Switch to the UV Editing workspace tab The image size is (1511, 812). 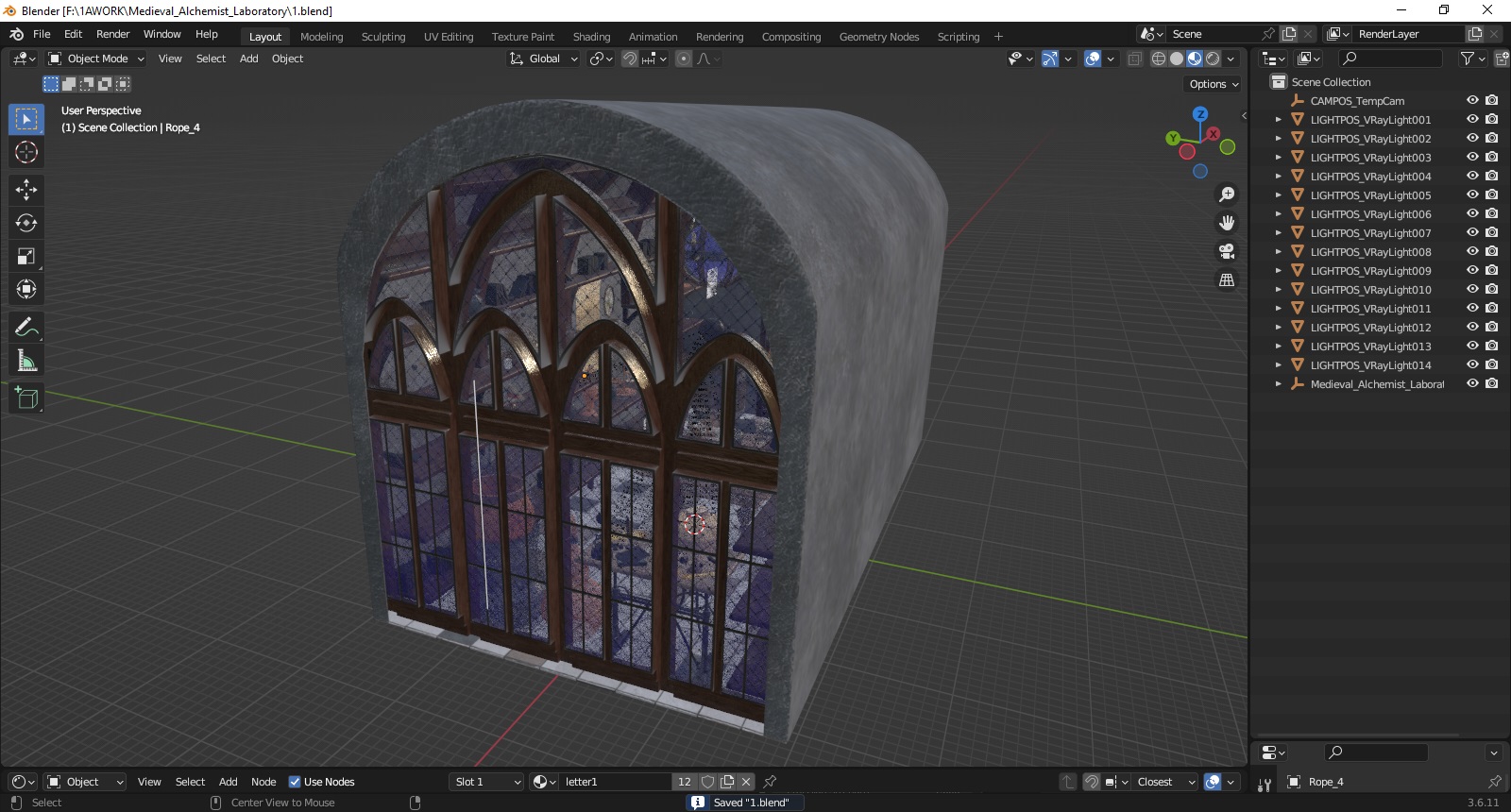point(449,37)
